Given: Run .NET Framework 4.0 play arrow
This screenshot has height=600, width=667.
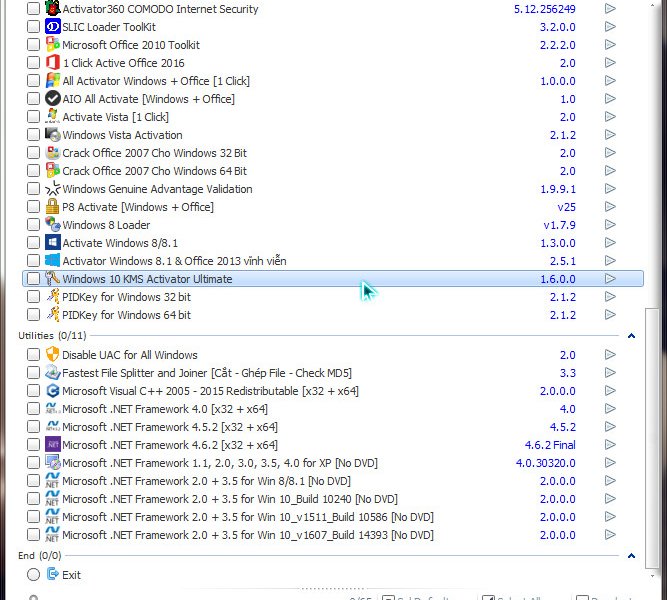Looking at the screenshot, I should (x=610, y=409).
